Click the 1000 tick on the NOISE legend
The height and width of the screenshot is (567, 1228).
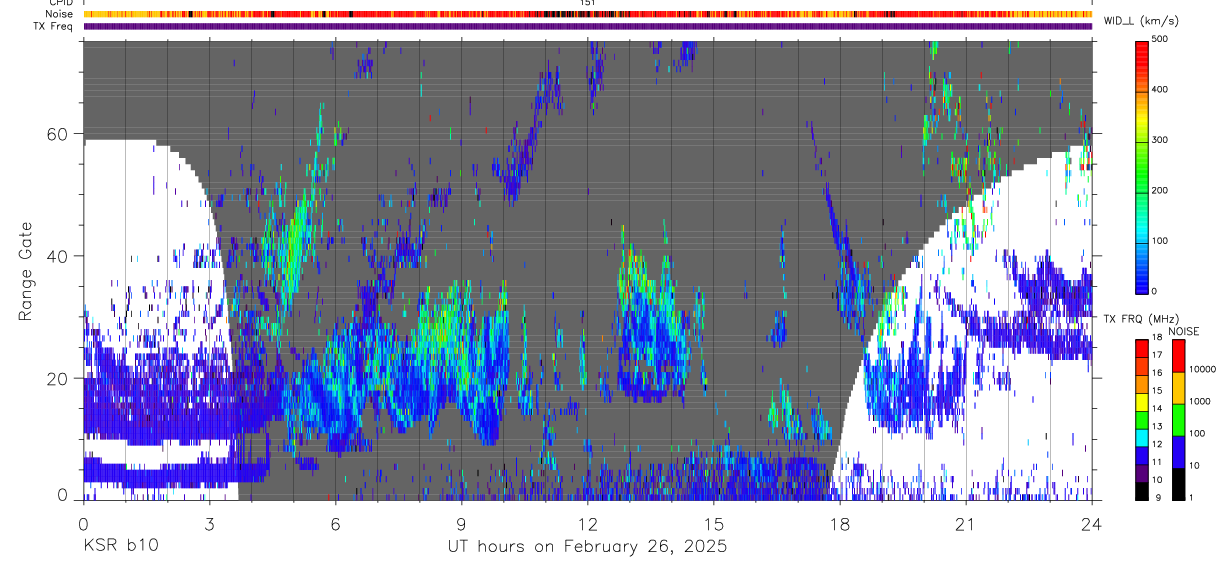click(1200, 401)
